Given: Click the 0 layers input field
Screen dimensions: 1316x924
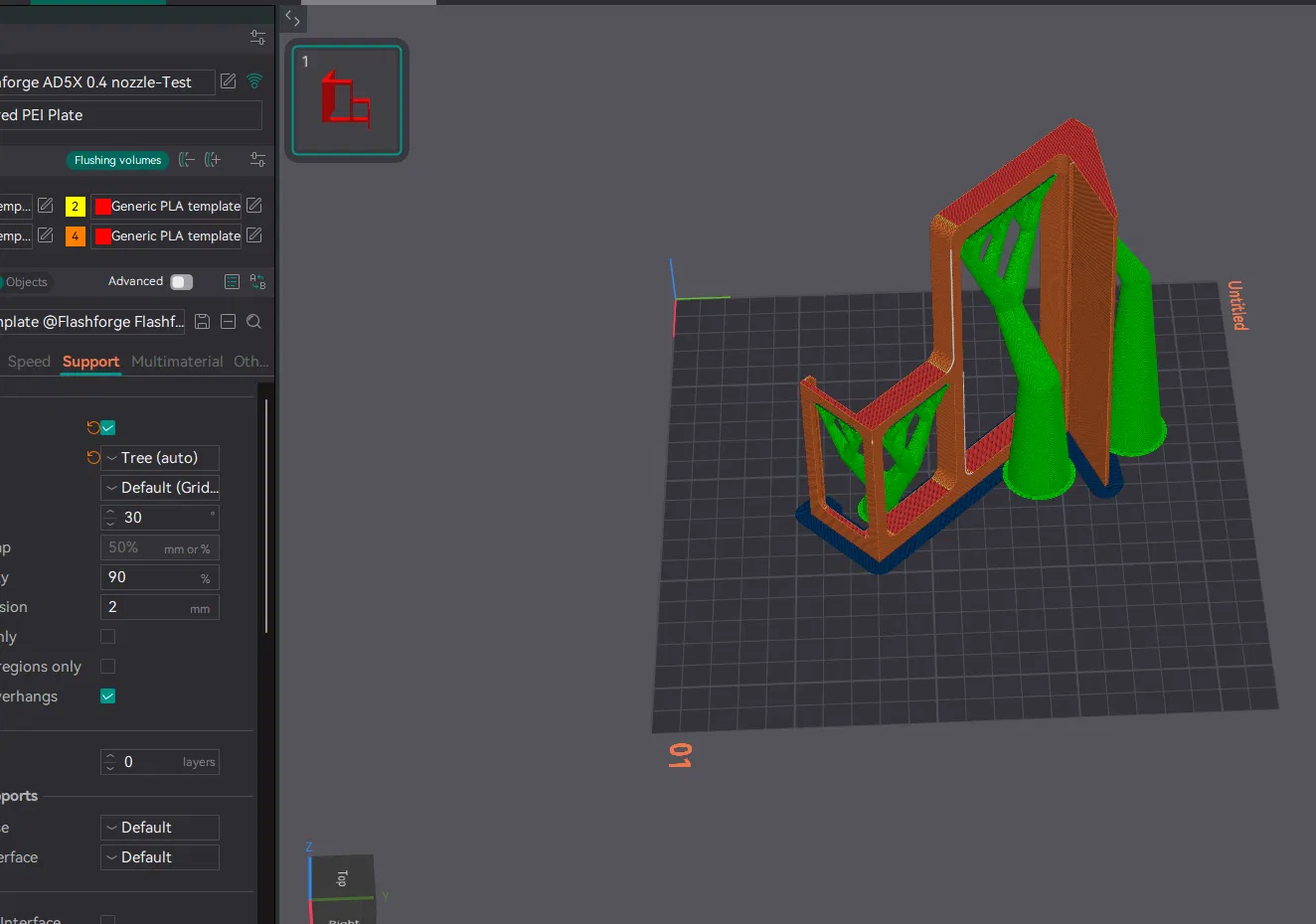Looking at the screenshot, I should tap(160, 762).
